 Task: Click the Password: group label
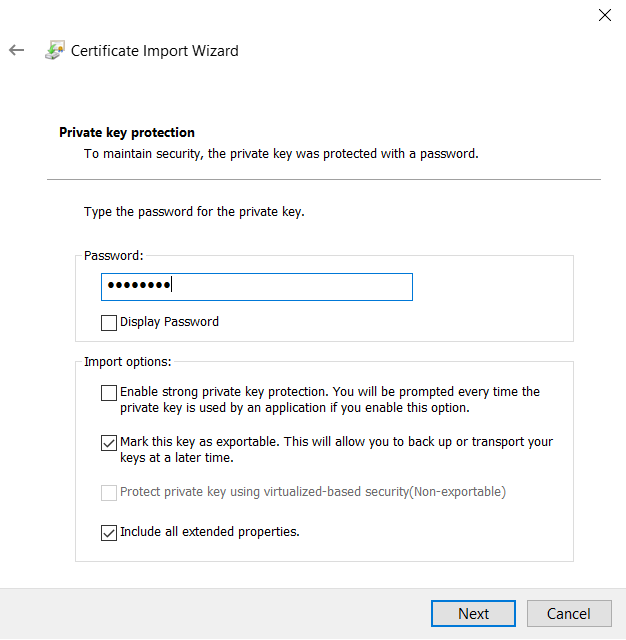point(114,256)
